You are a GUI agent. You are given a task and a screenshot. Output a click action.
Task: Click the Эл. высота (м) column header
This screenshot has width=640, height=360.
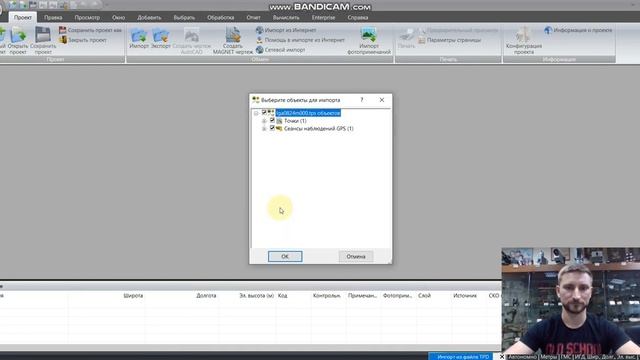point(256,296)
